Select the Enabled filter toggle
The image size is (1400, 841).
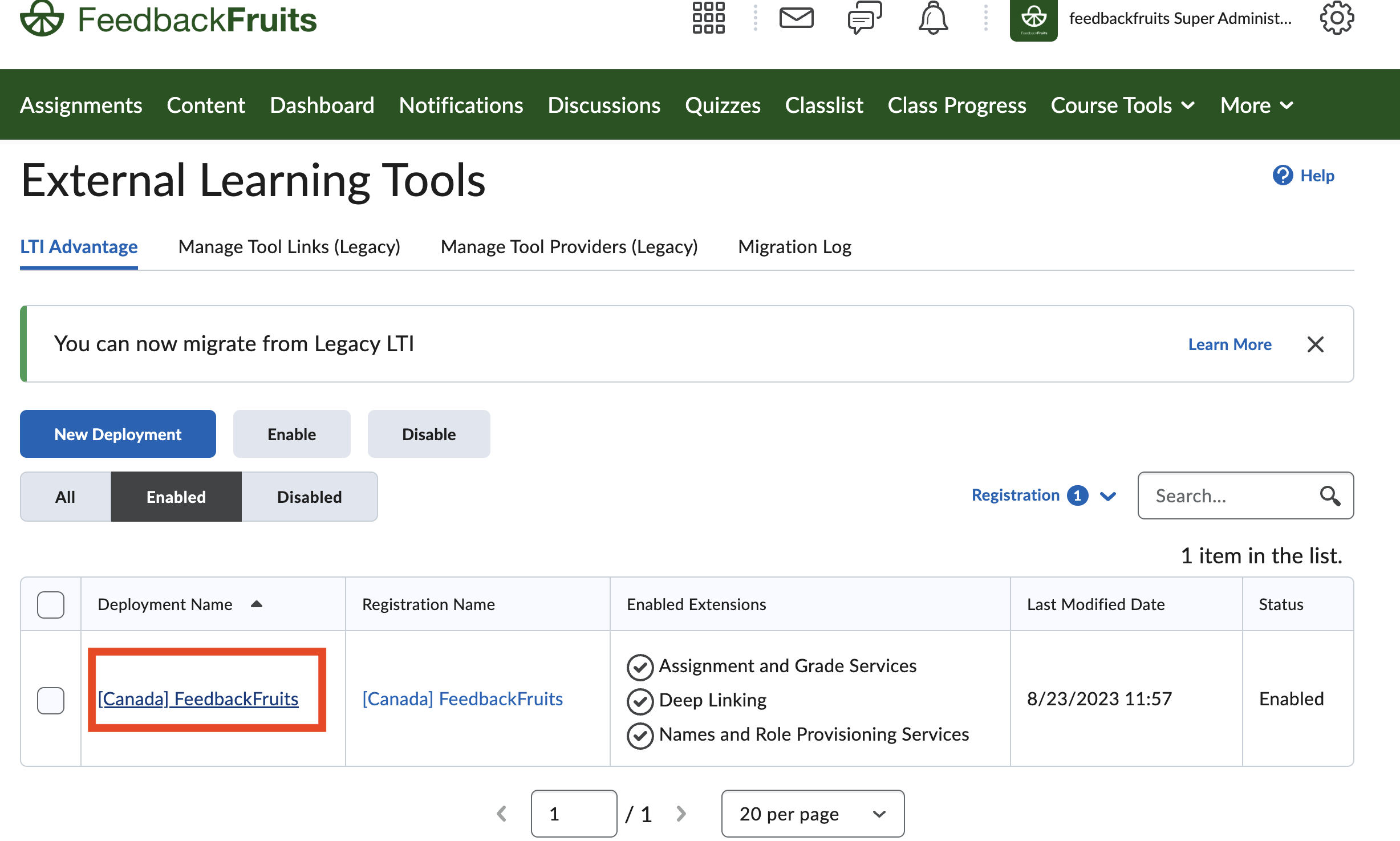176,497
